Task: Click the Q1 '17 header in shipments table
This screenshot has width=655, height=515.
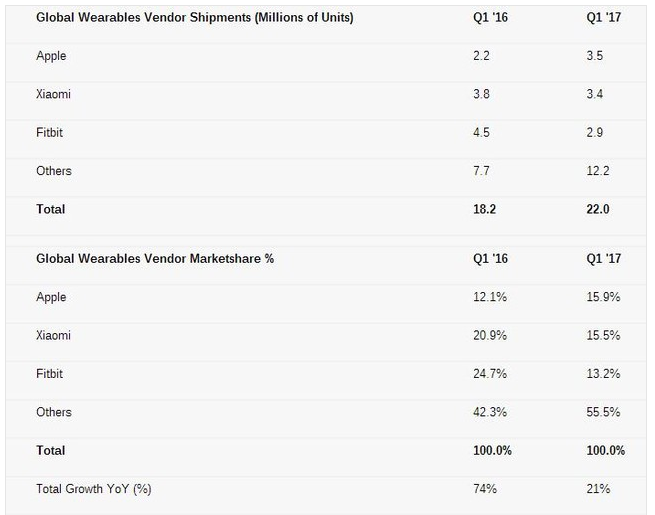Action: pos(604,18)
